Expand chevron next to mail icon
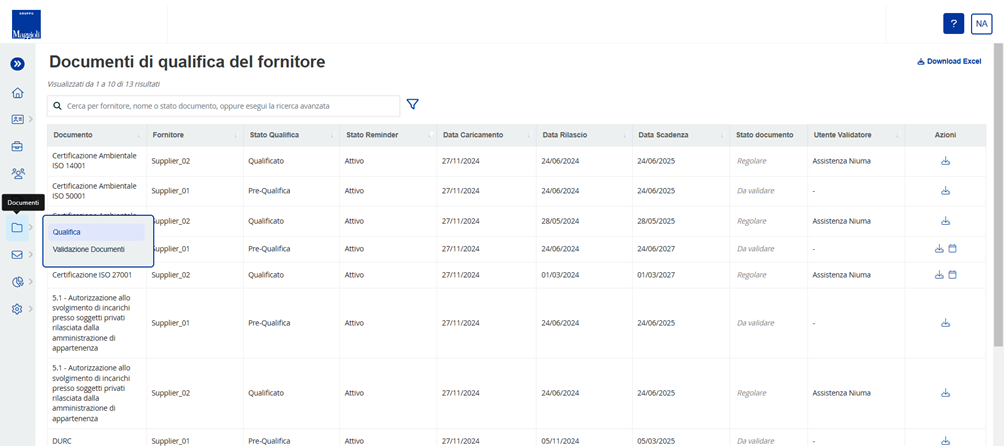 click(x=30, y=255)
